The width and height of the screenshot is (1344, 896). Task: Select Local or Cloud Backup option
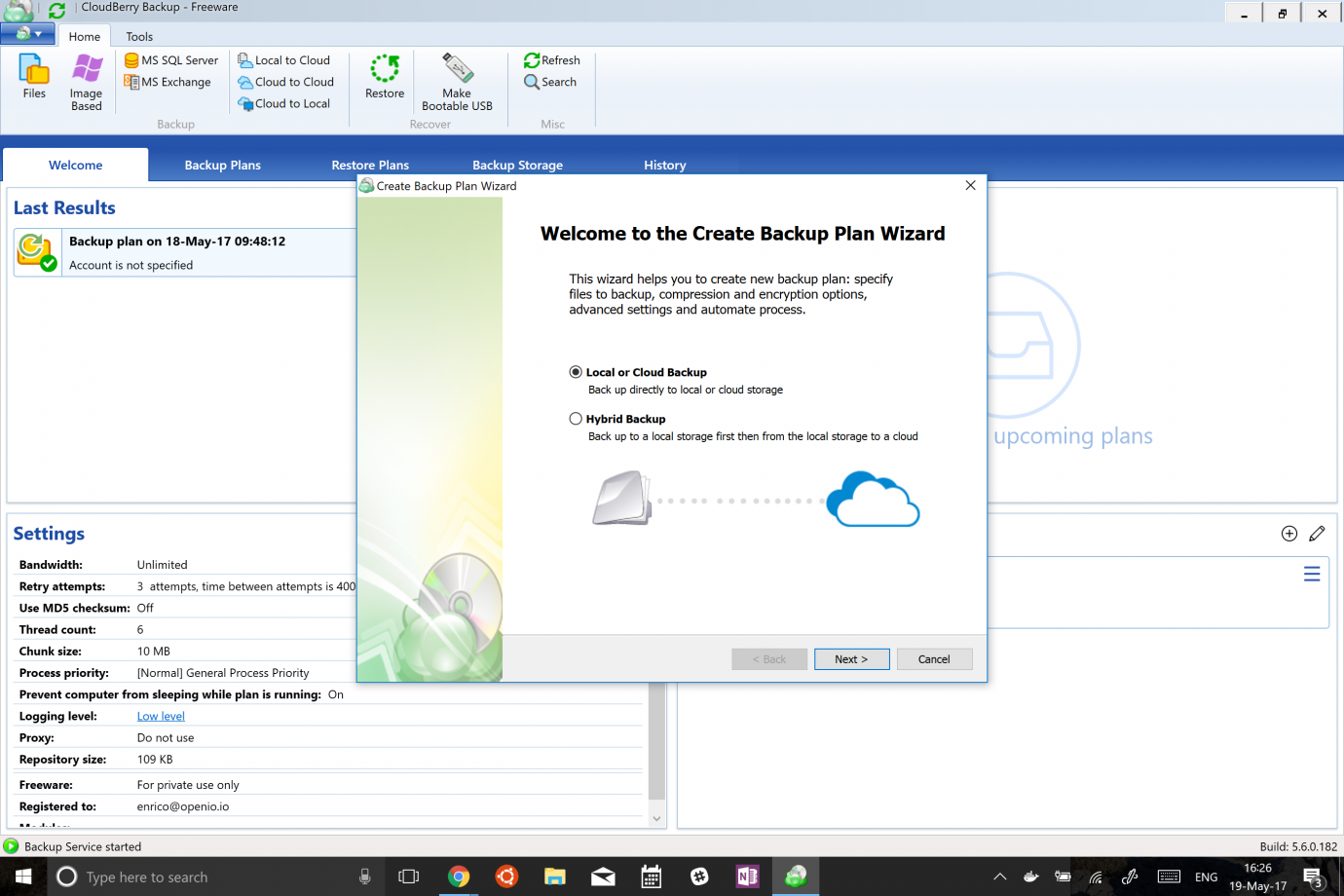click(x=639, y=372)
